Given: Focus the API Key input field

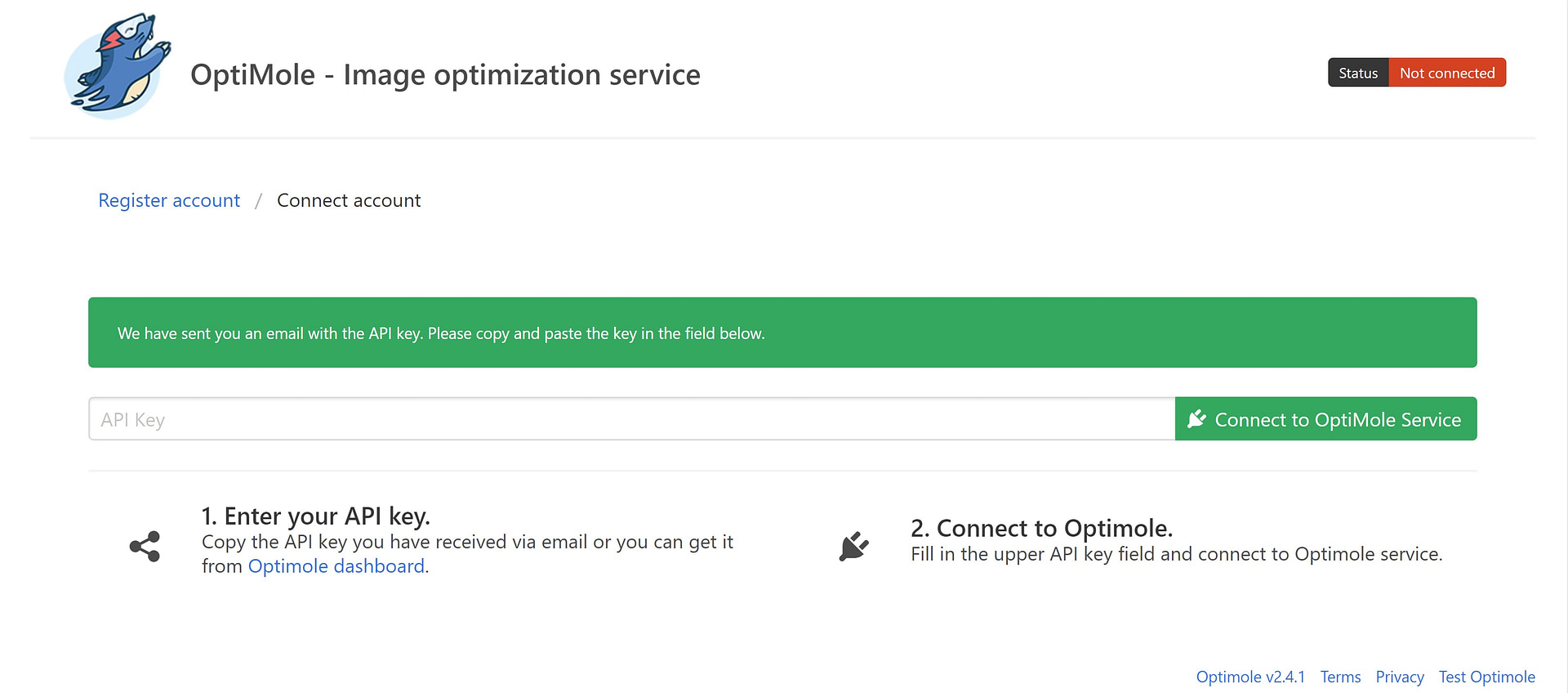Looking at the screenshot, I should [x=630, y=419].
